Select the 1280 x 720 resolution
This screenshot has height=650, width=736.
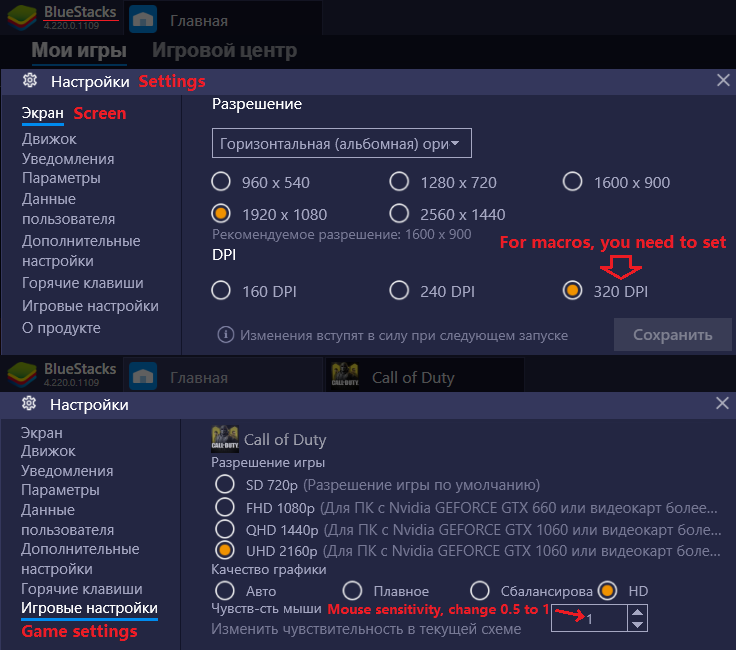coord(399,182)
